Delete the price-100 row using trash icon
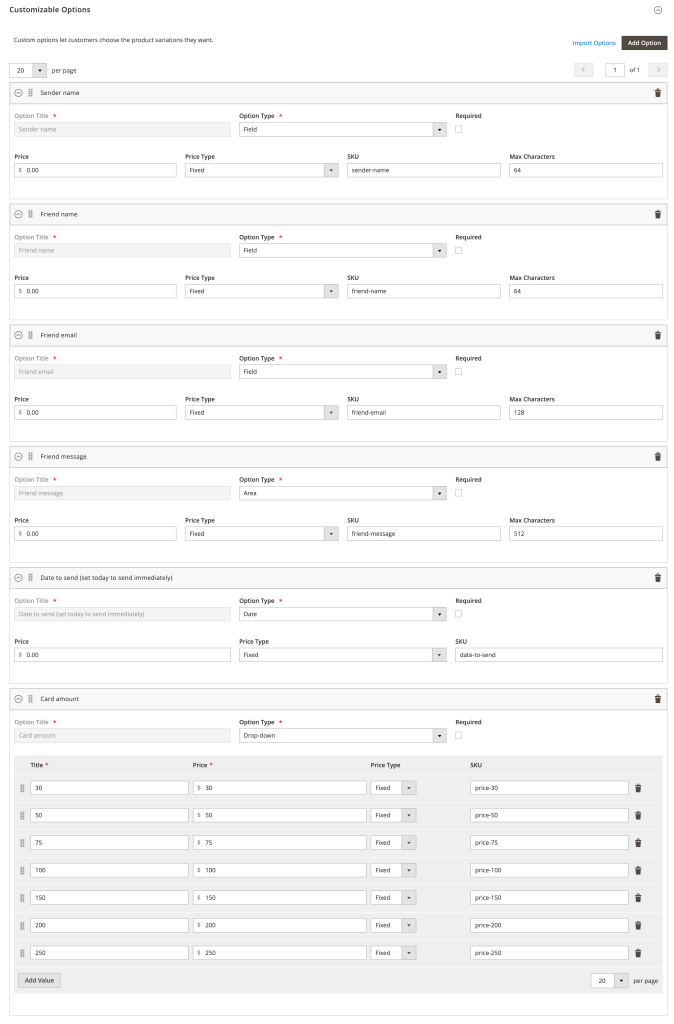The height and width of the screenshot is (1024, 674). (638, 870)
